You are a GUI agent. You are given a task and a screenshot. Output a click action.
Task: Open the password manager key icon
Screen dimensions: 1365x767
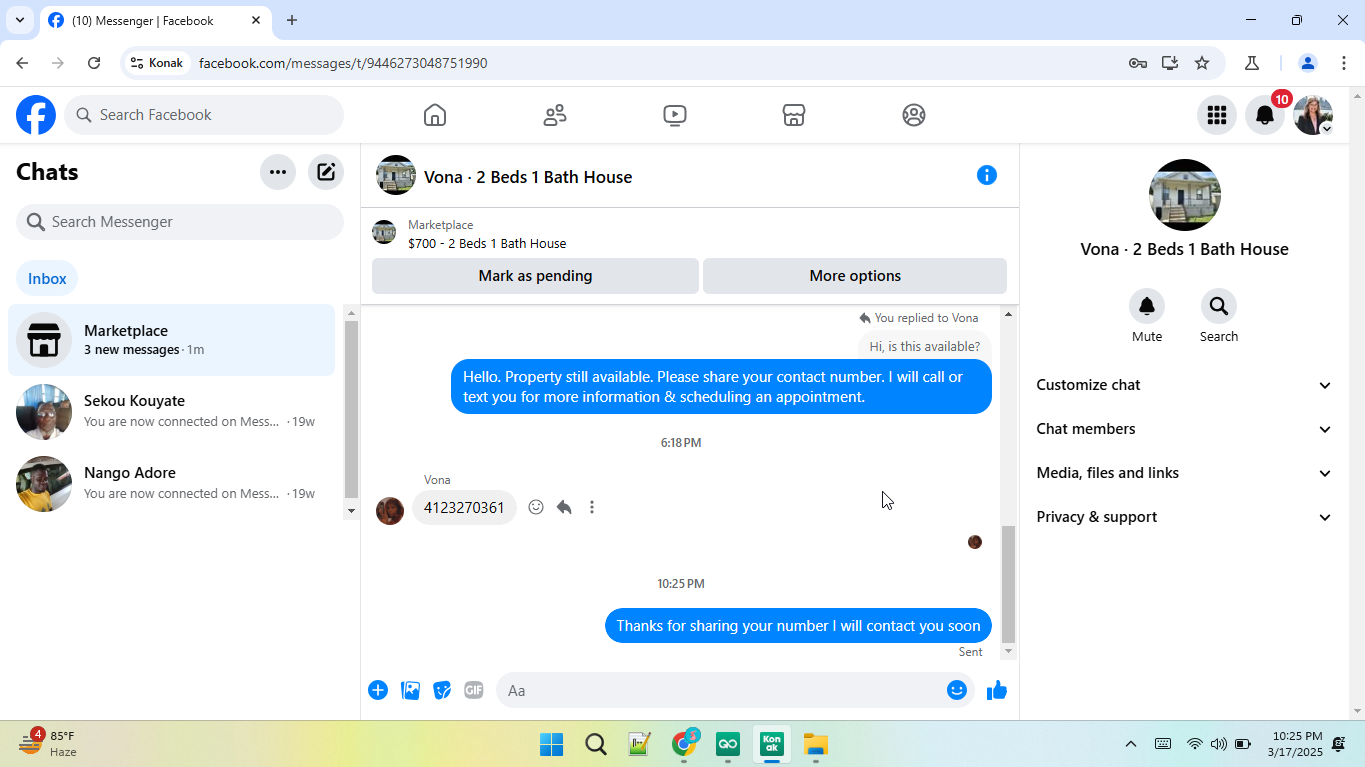click(1137, 63)
